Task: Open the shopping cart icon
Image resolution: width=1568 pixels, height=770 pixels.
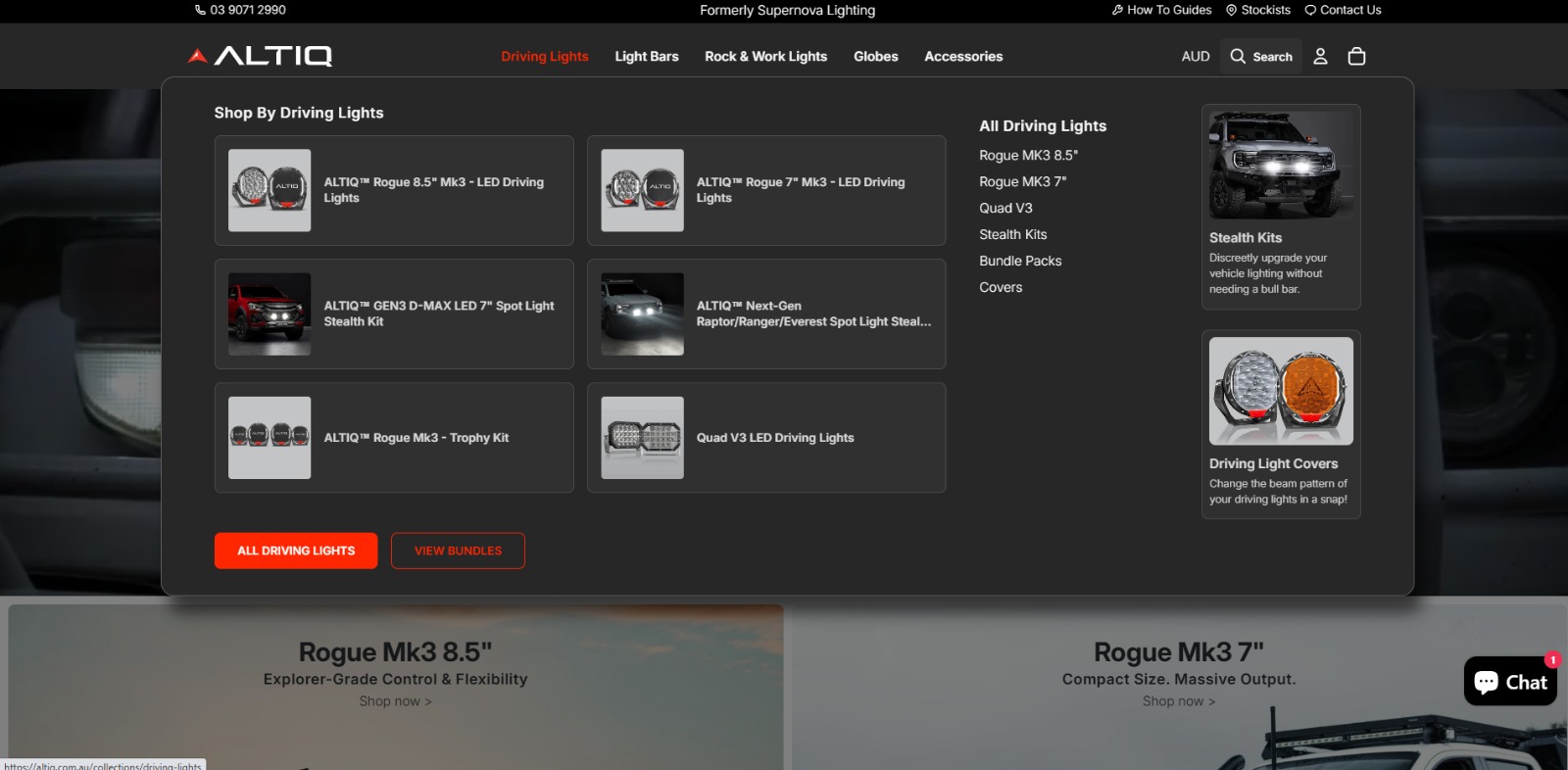Action: coord(1356,56)
